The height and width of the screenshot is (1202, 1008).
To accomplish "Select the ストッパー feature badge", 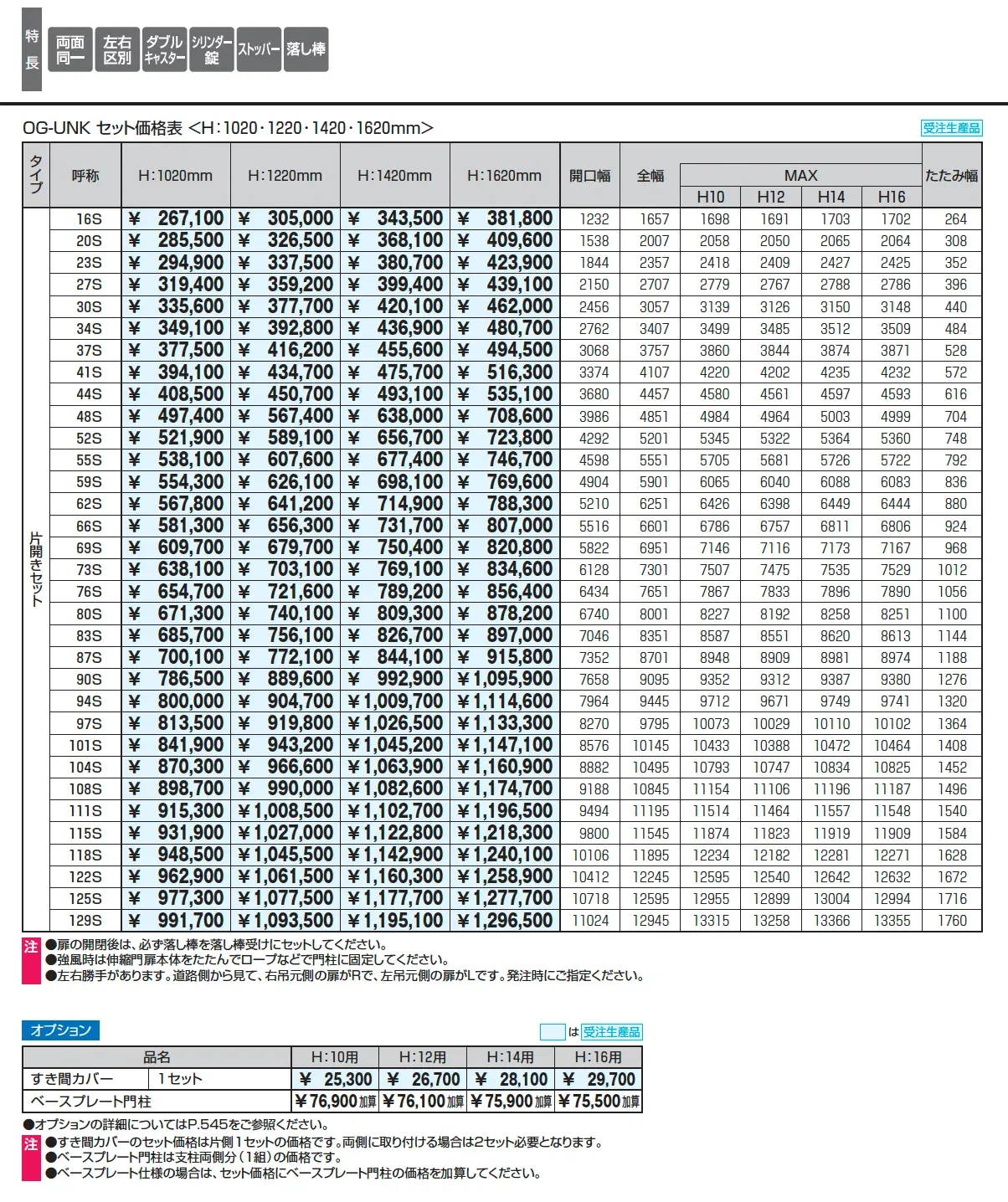I will tap(259, 49).
